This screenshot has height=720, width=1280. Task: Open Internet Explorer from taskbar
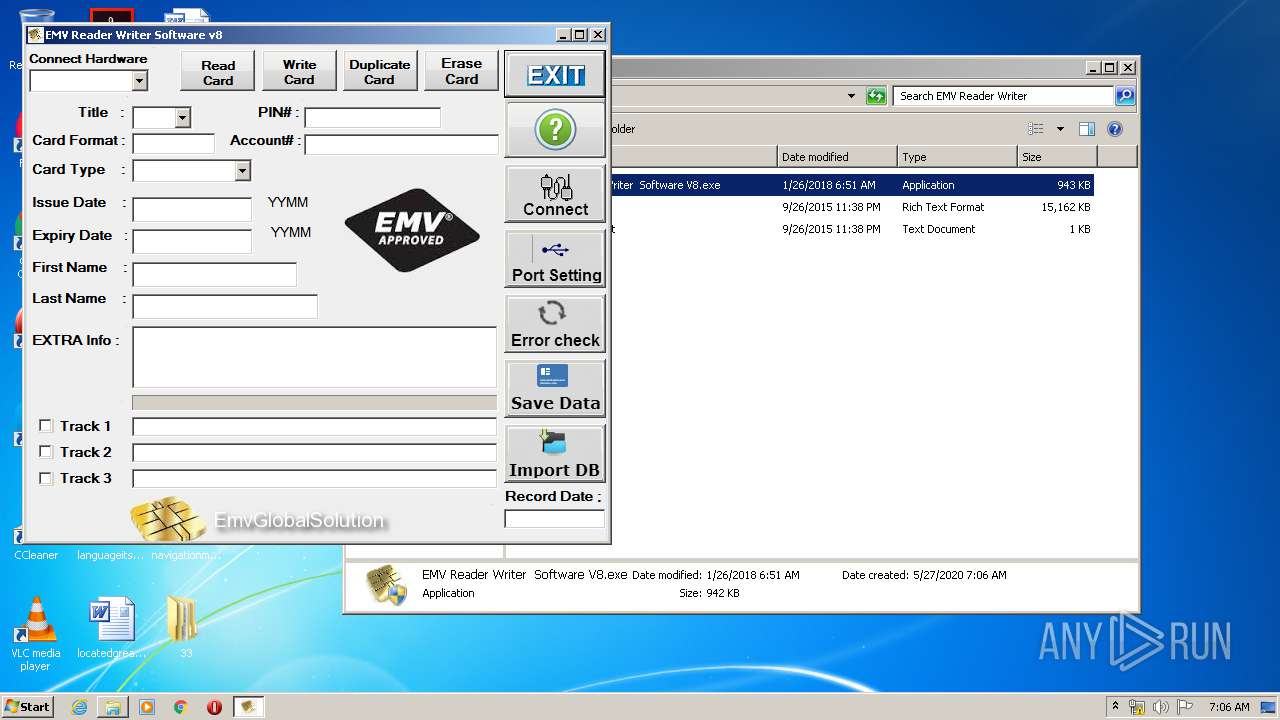(x=79, y=707)
